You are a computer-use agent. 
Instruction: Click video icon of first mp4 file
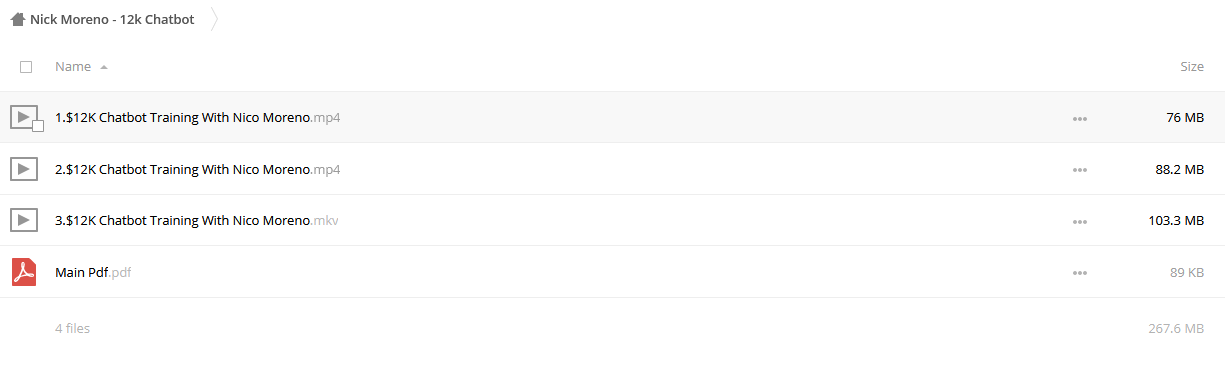[x=24, y=117]
